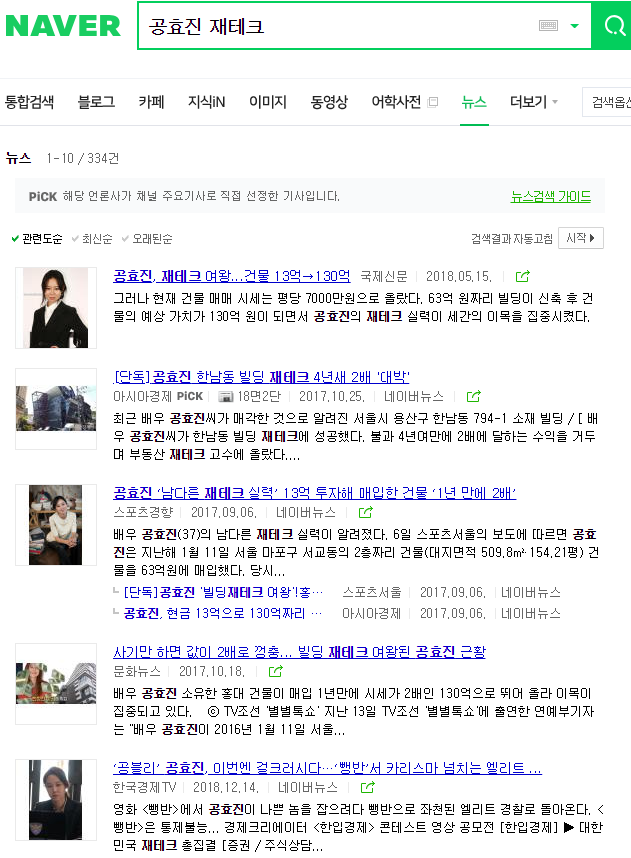The height and width of the screenshot is (858, 631).
Task: Open the share icon for 국제신문 article
Action: [x=522, y=276]
